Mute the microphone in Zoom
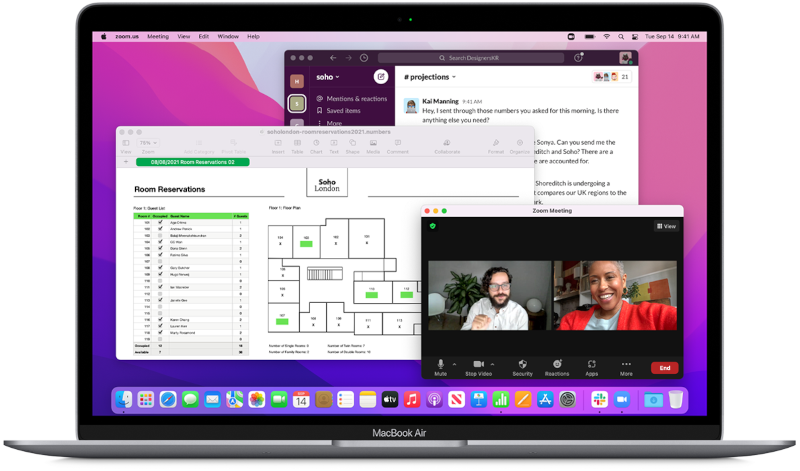 tap(440, 364)
